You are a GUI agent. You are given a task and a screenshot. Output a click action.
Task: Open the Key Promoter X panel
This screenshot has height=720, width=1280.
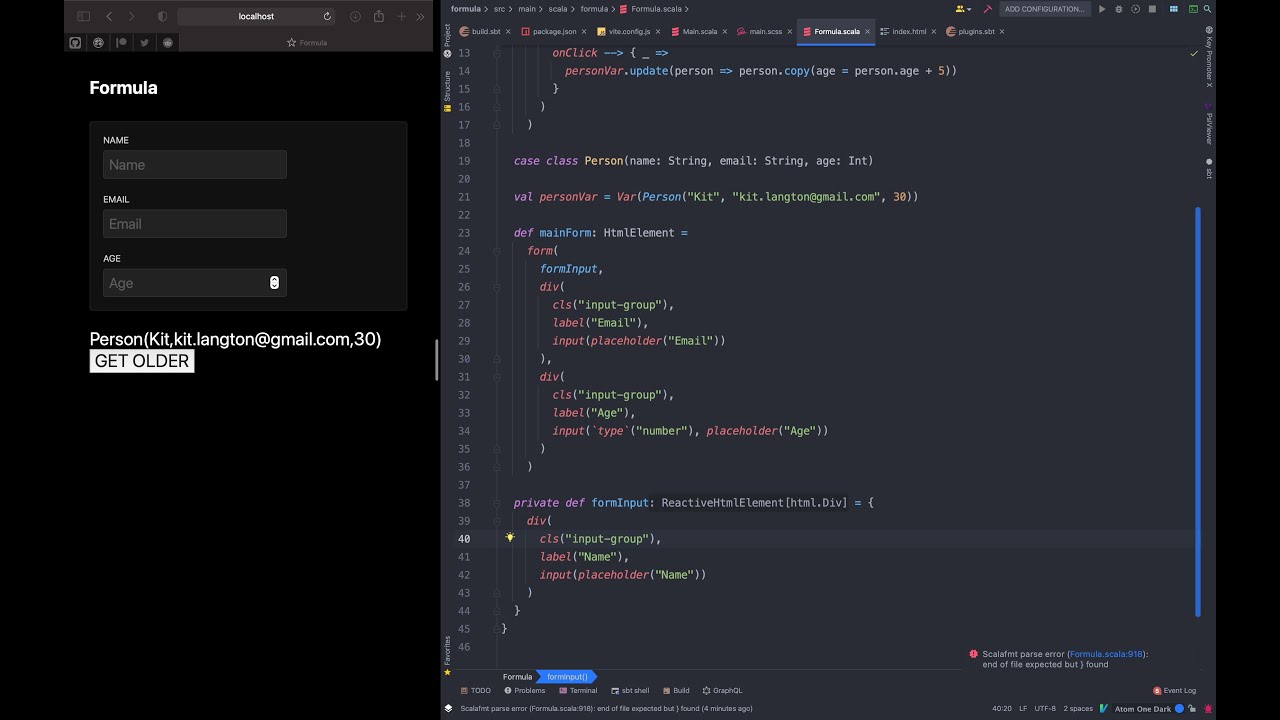tap(1209, 58)
